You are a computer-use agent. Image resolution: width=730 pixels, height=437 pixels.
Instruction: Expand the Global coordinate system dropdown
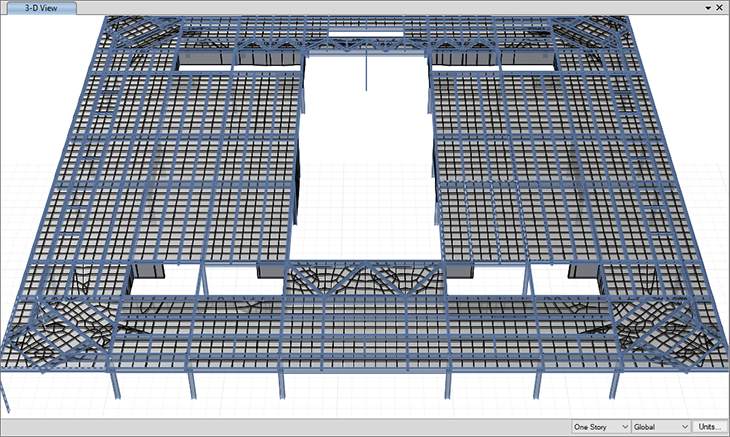tap(661, 427)
